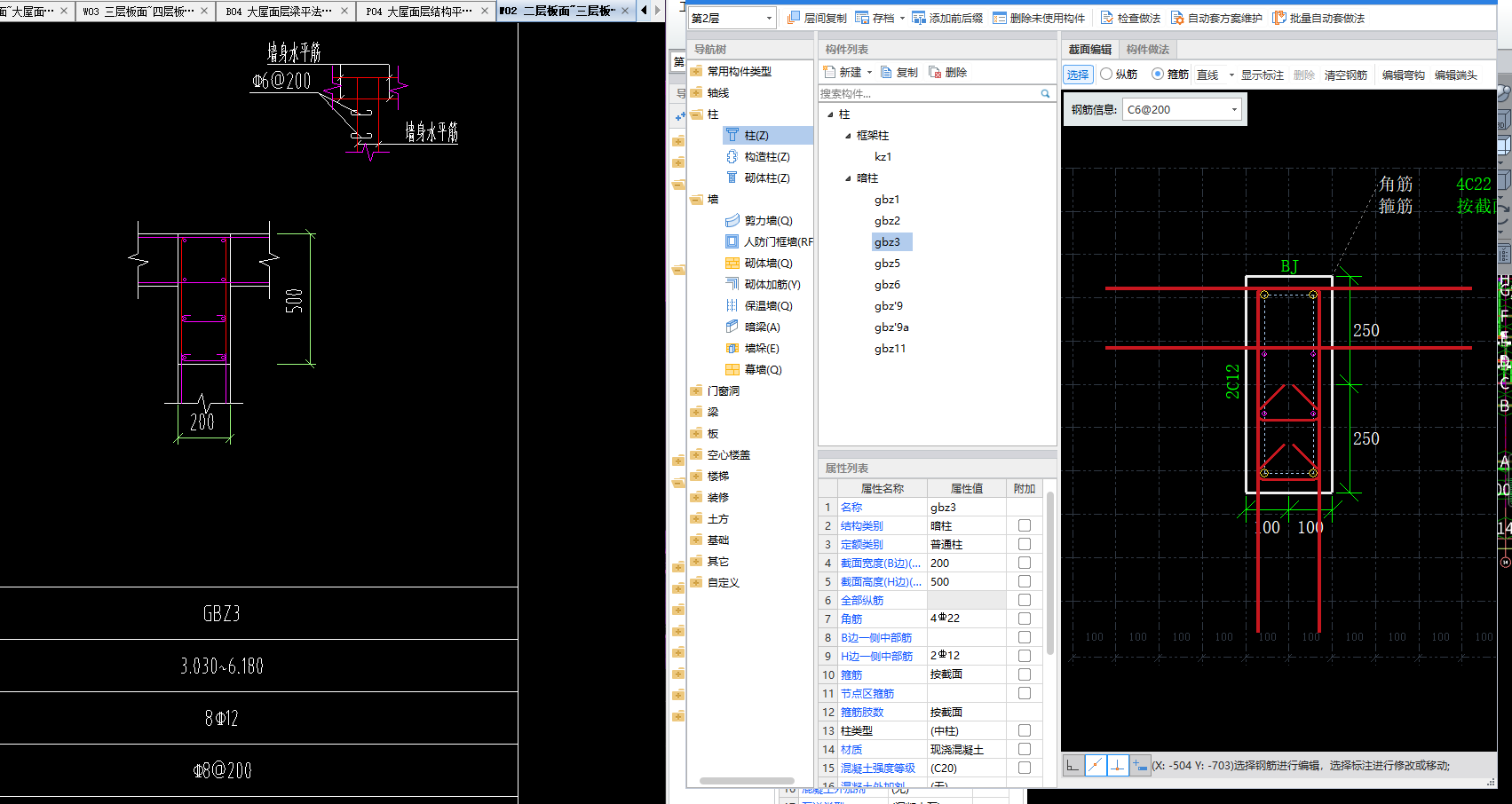Toggle the snap-to-line status icon

pyautogui.click(x=1096, y=765)
